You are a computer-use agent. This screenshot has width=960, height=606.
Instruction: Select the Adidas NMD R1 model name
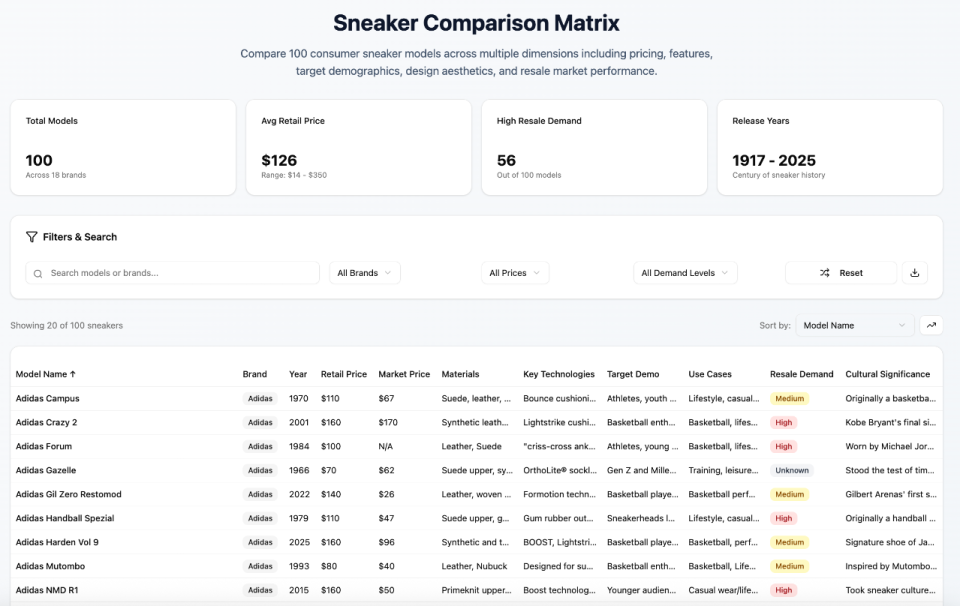pos(47,590)
